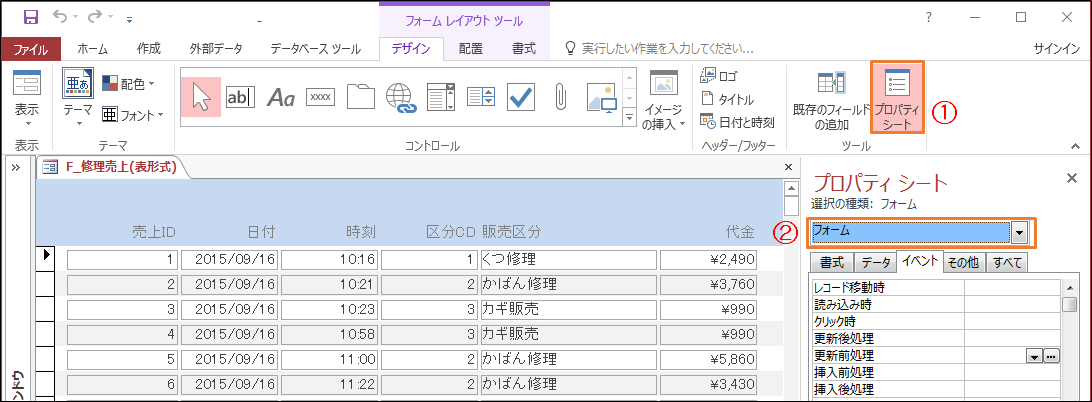
Task: Click the Undo arrow icon
Action: click(x=61, y=17)
